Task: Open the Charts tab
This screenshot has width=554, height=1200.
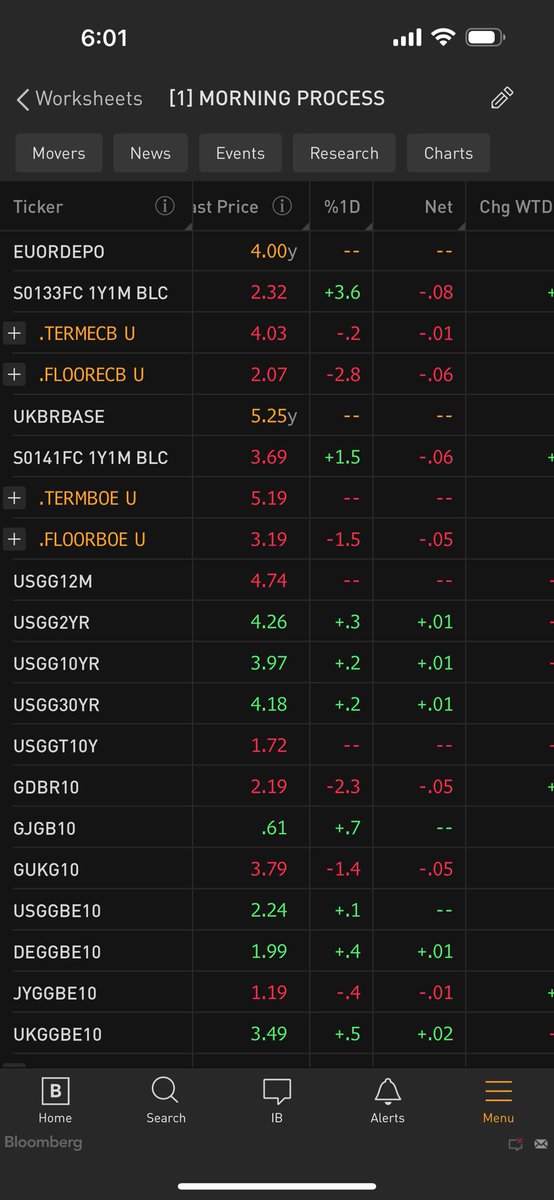Action: pyautogui.click(x=448, y=153)
